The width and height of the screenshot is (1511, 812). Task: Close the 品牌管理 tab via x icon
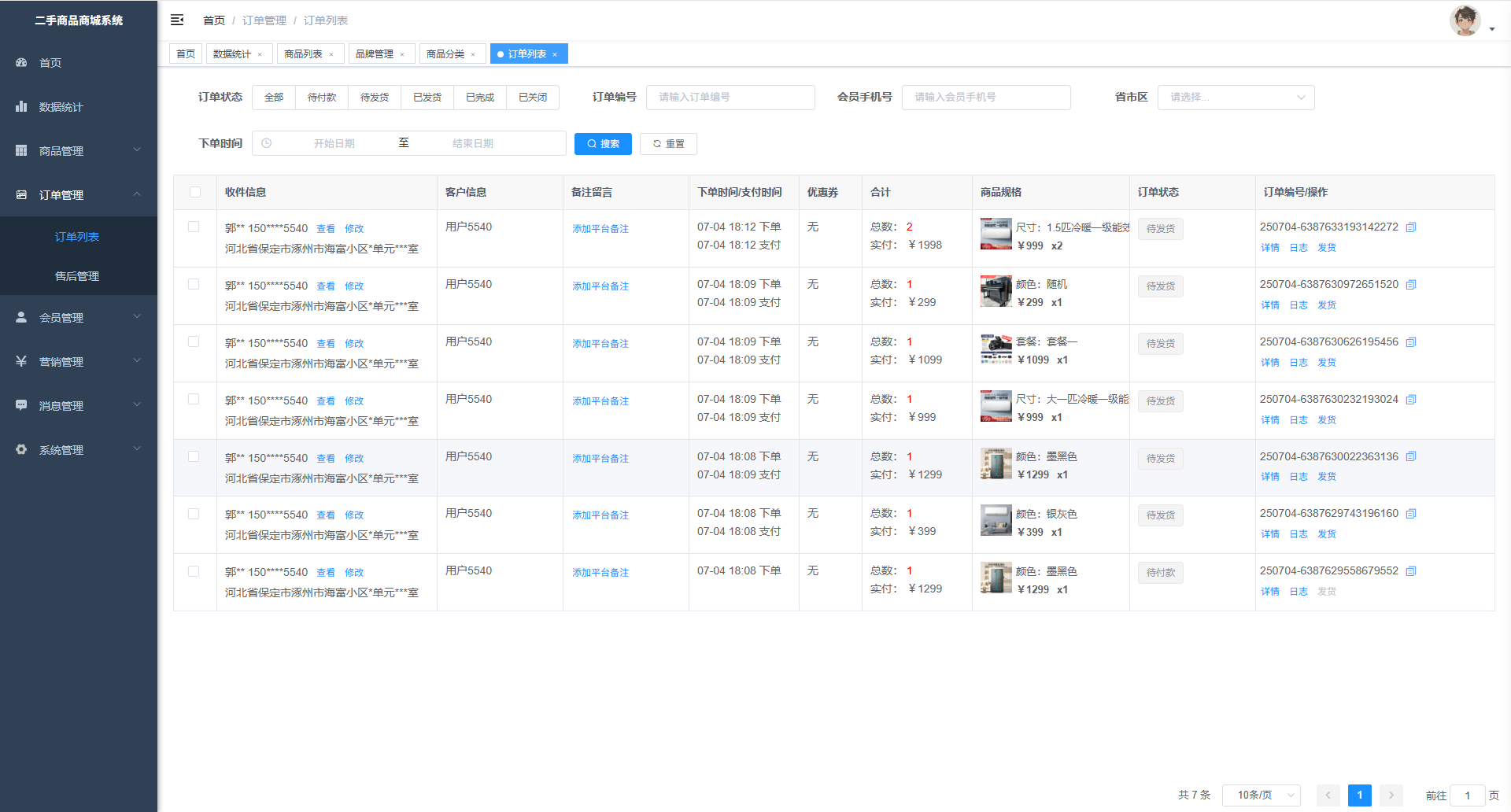[402, 54]
